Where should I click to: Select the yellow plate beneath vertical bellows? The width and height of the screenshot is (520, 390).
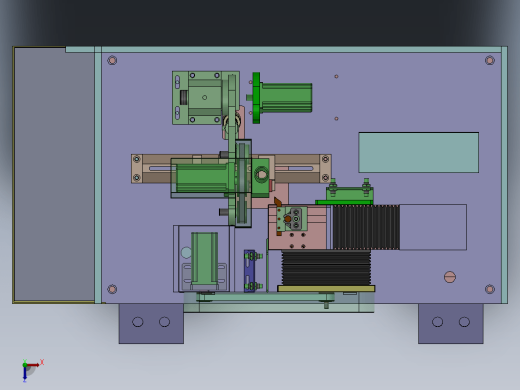click(x=326, y=289)
